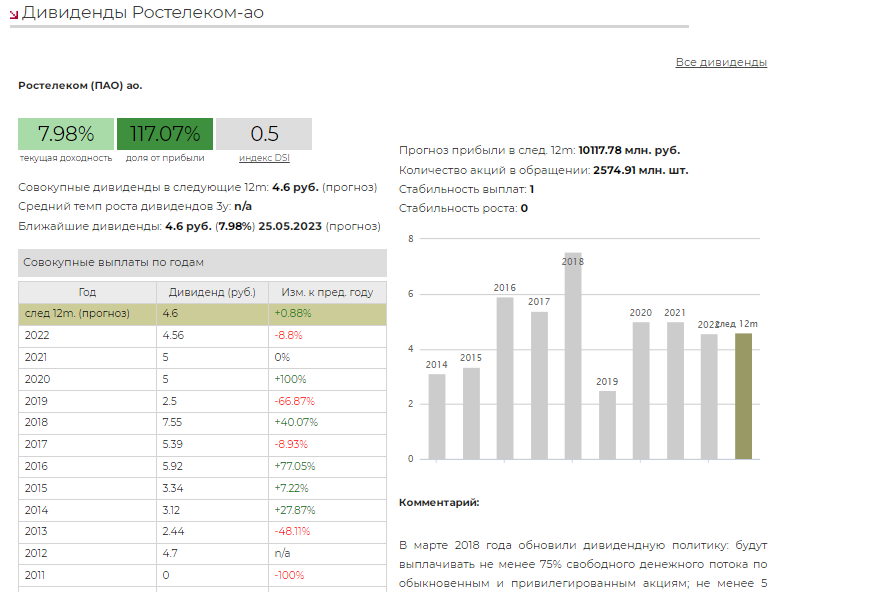Click the +0.88% forecast change value
Screen dimensions: 871x592
(293, 313)
